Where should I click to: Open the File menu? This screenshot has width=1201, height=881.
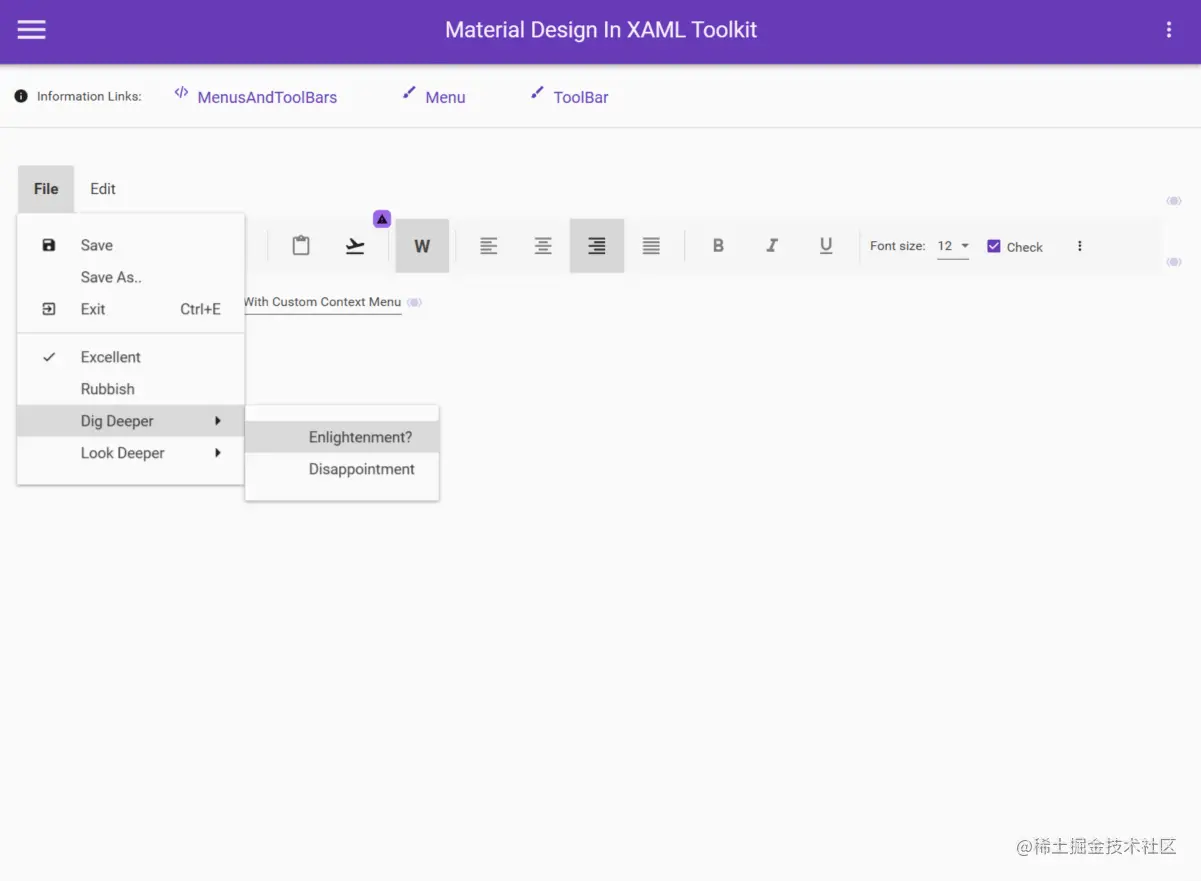click(x=46, y=189)
